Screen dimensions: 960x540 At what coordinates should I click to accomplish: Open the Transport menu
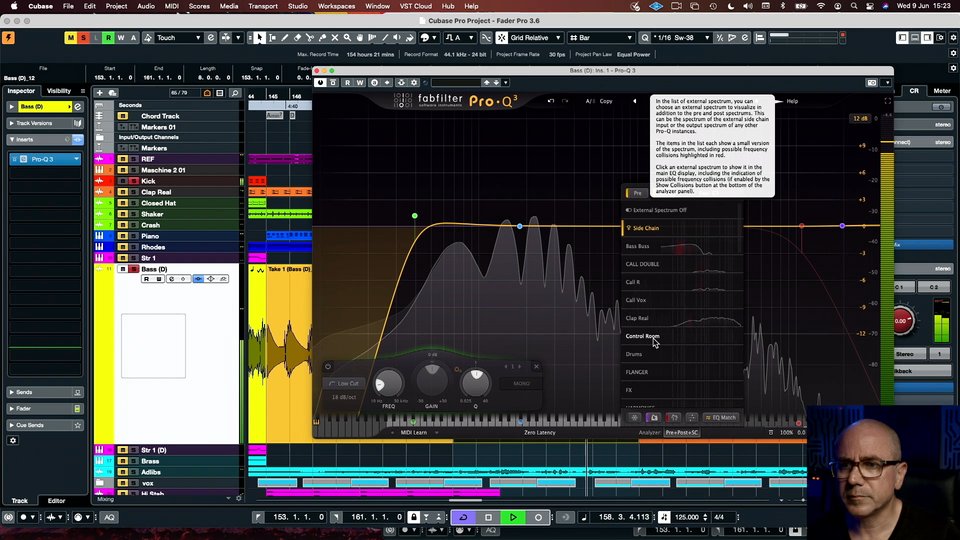(263, 6)
